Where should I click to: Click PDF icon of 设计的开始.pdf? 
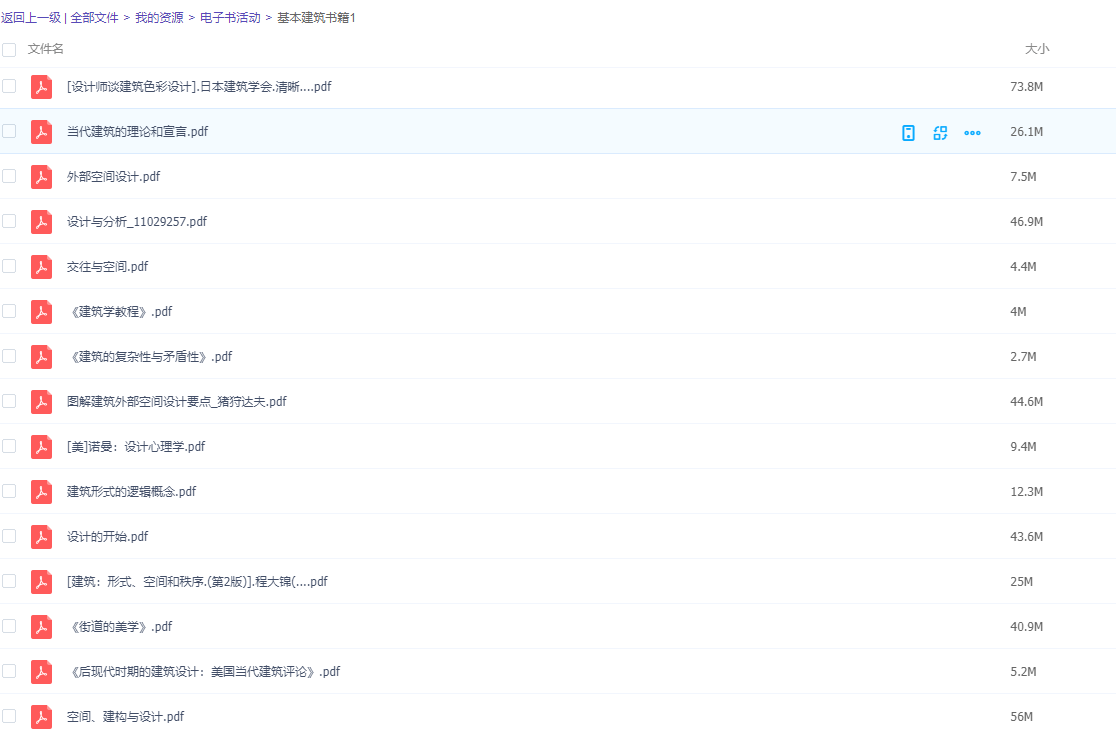[x=41, y=537]
